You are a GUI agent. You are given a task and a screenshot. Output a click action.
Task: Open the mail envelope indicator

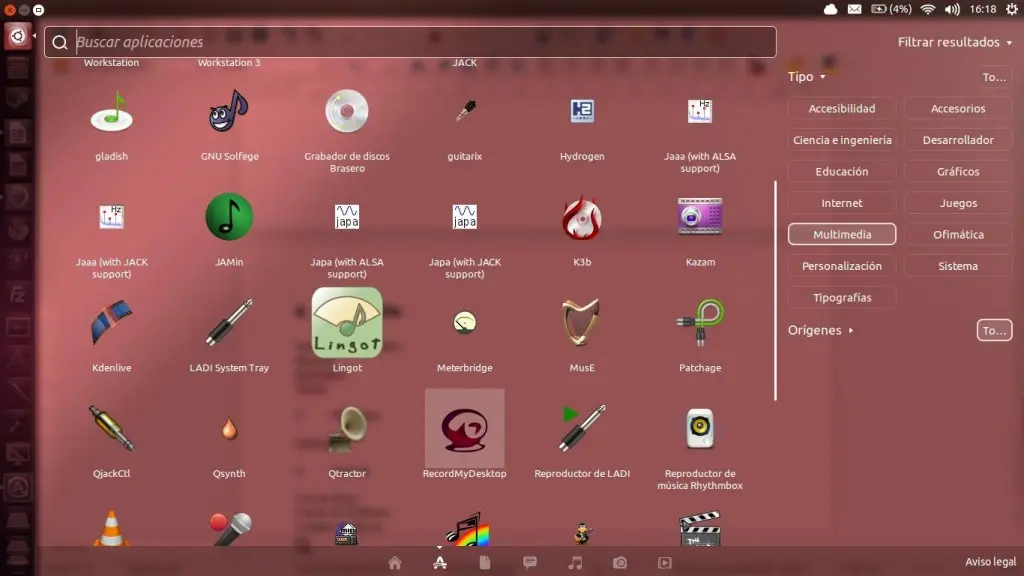click(x=854, y=9)
